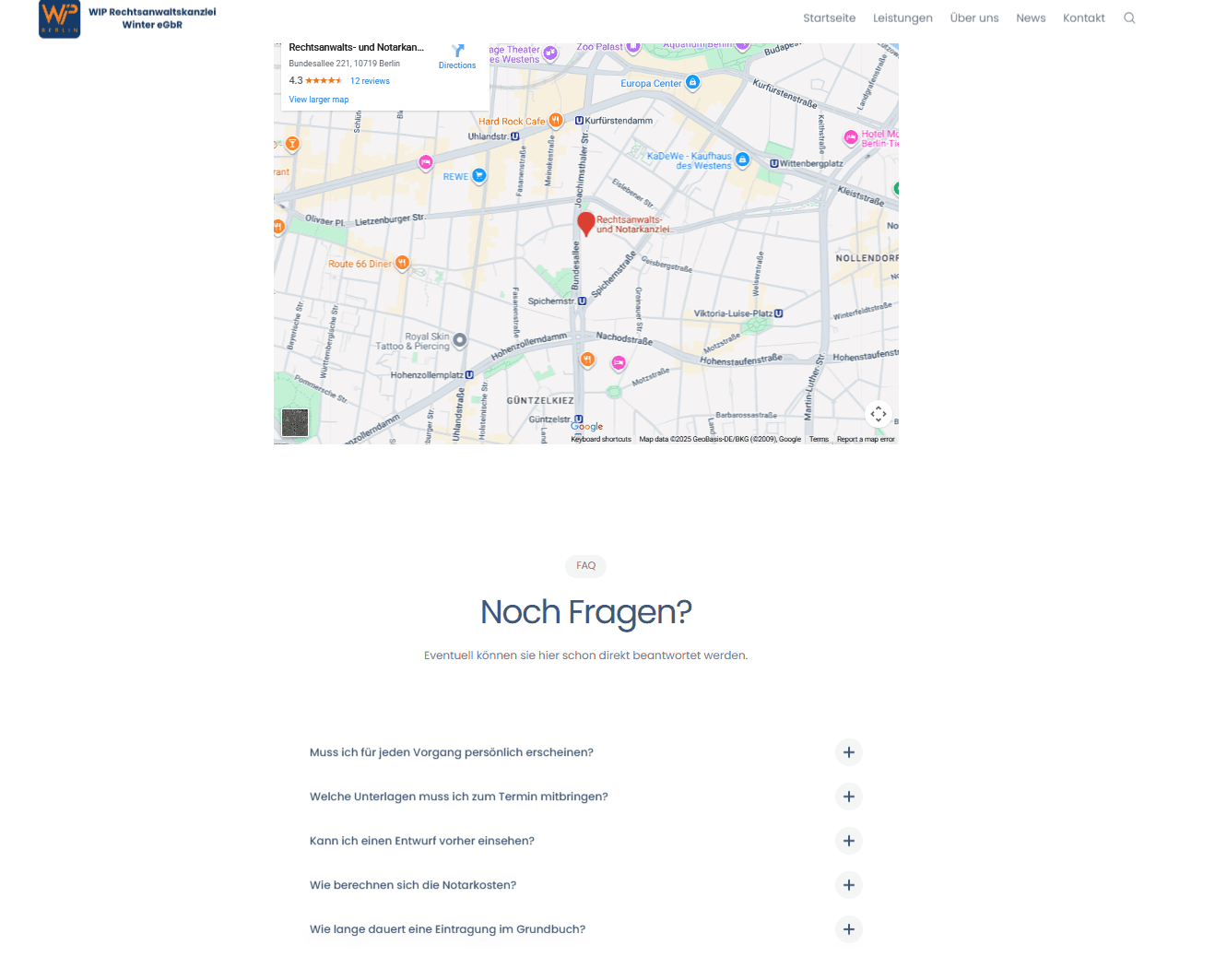1227x980 pixels.
Task: Click the Europa Center shopping marker
Action: point(693,82)
